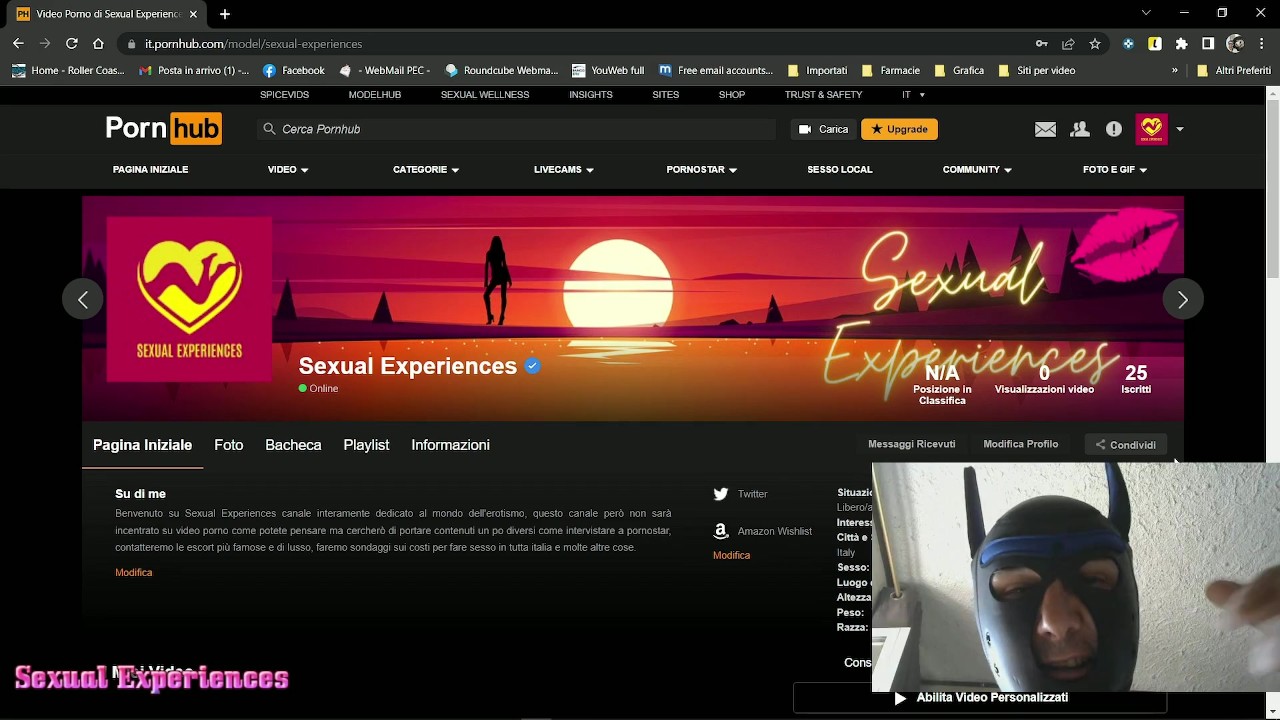Open the notifications alert icon
Screen dimensions: 1280x720
pos(1114,129)
